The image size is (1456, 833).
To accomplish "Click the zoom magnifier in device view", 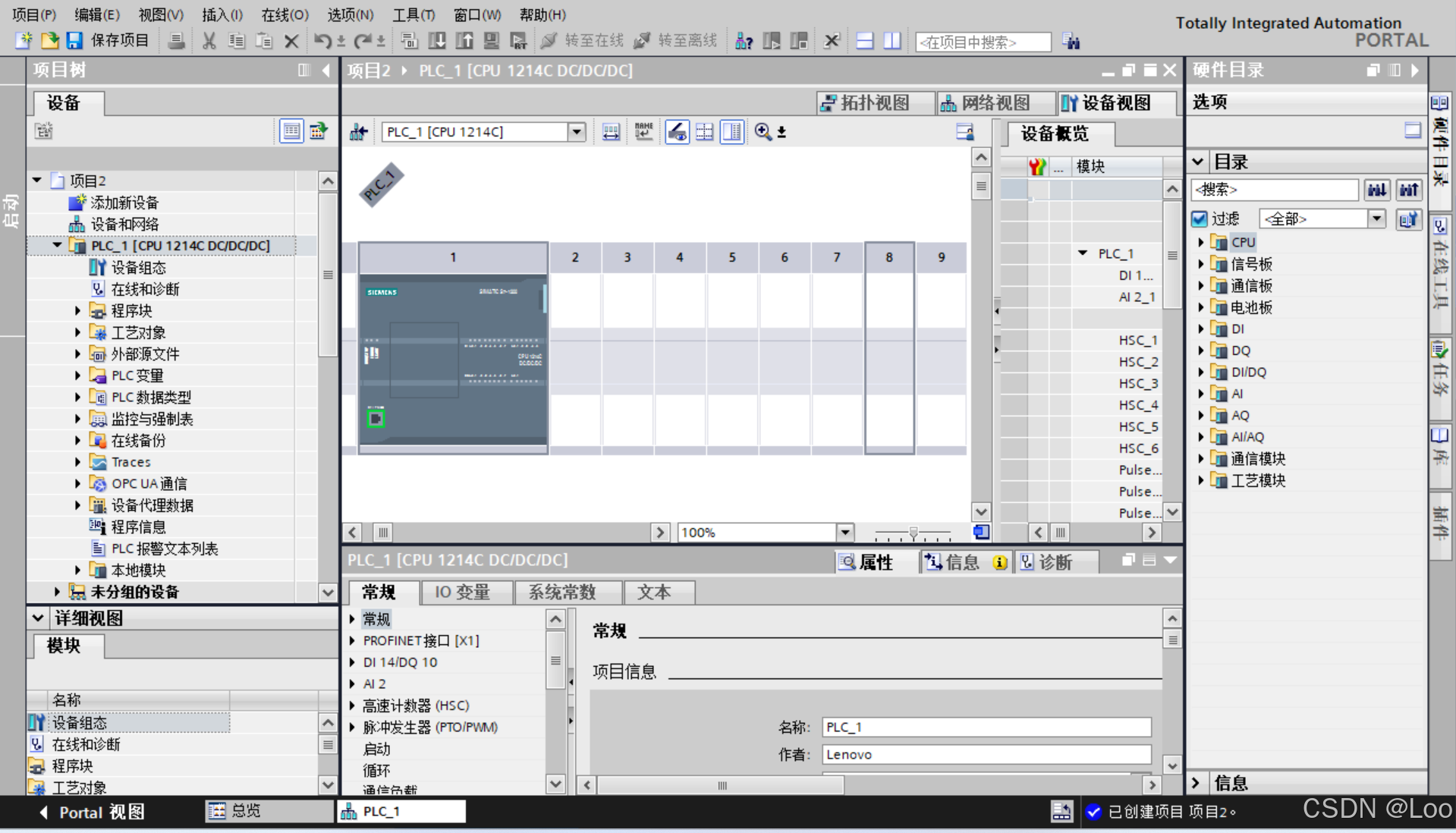I will pos(763,132).
